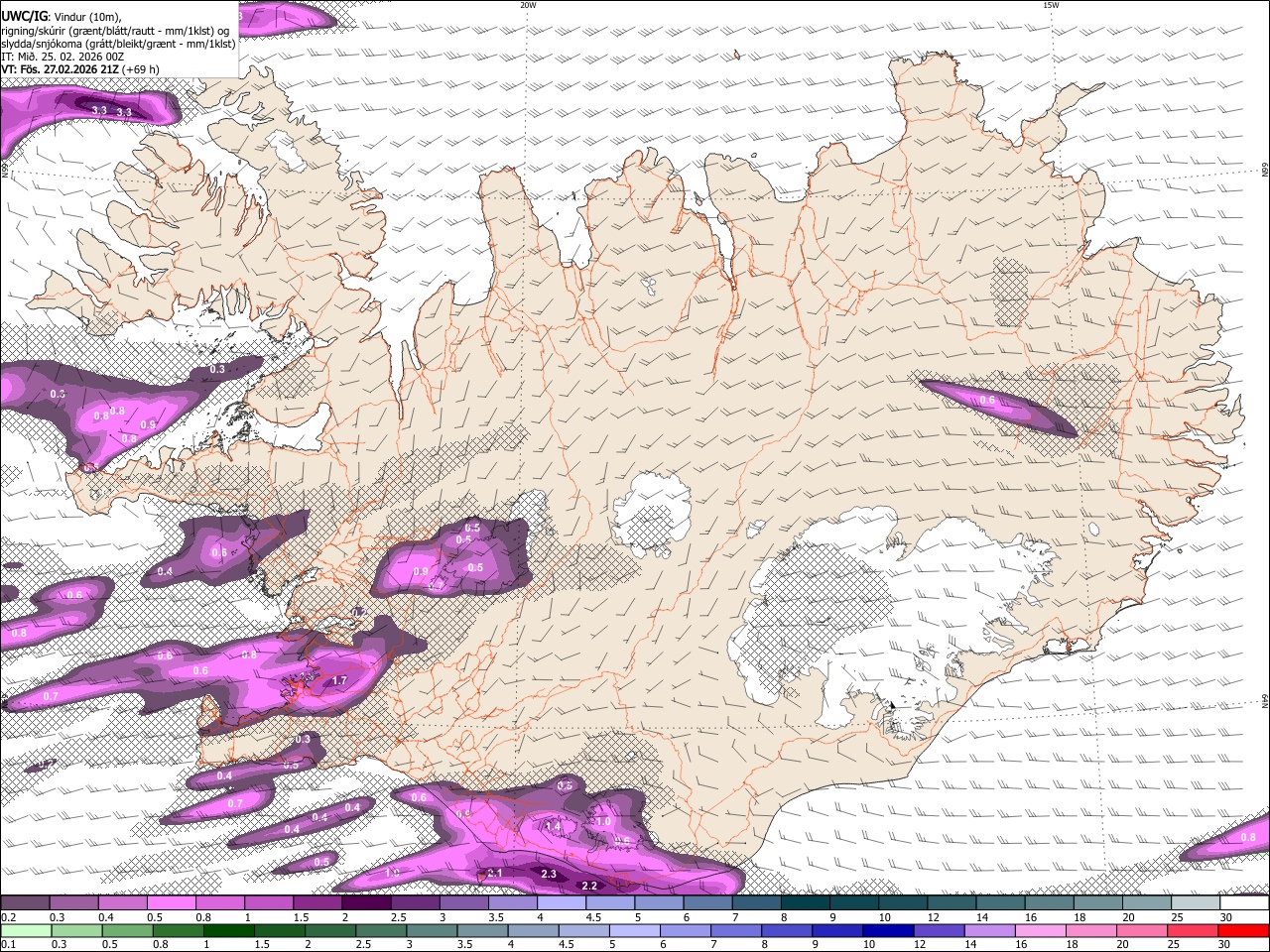Click the '15W' longitude label
Image resolution: width=1270 pixels, height=952 pixels.
(x=1051, y=5)
